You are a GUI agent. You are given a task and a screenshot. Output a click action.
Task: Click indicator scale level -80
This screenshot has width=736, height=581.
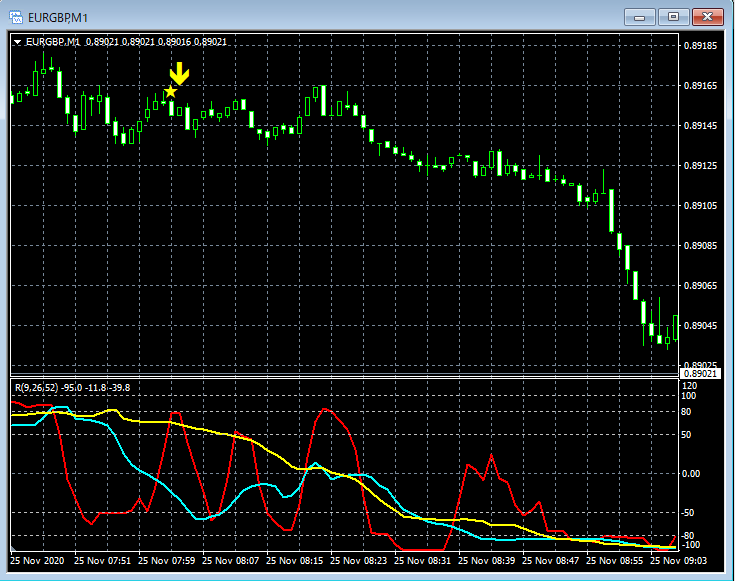688,535
